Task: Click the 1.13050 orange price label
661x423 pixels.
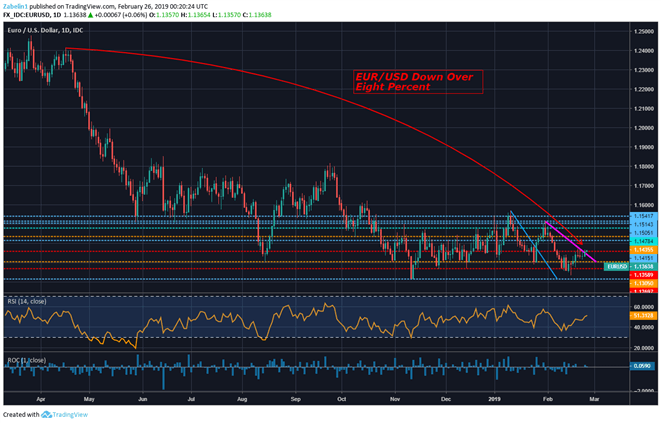Action: coord(644,283)
